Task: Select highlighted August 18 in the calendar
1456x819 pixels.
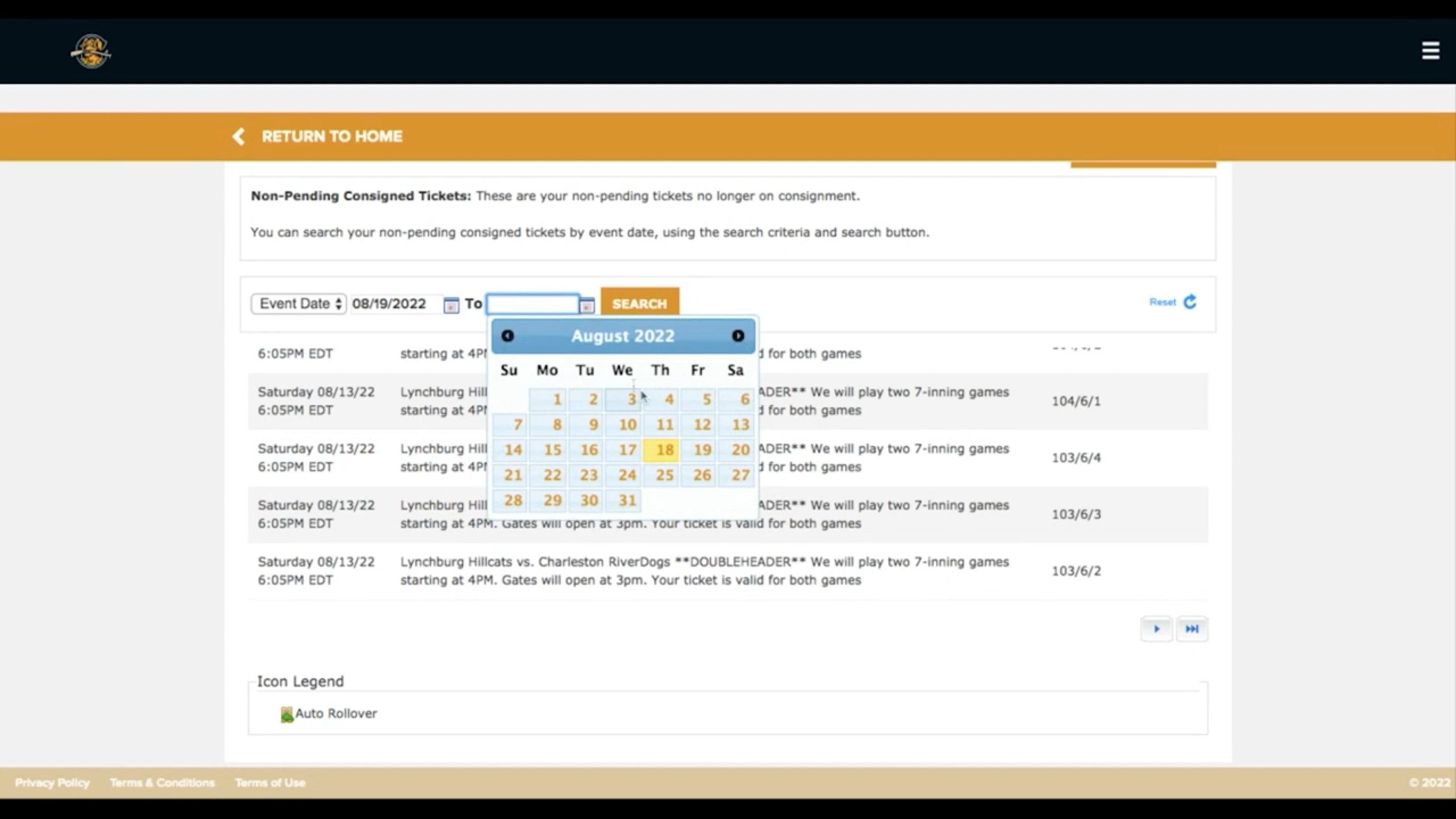Action: 661,450
